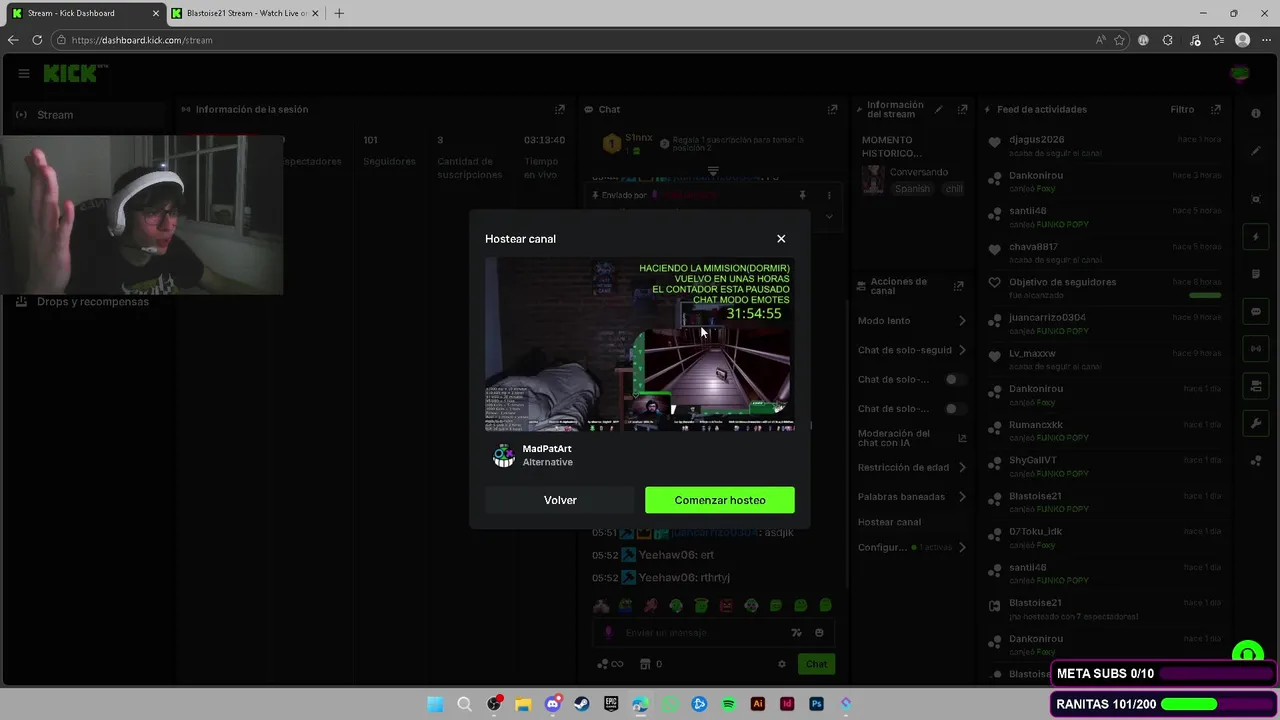Pop out the Acciones de canal panel
1280x720 pixels.
[x=958, y=286]
